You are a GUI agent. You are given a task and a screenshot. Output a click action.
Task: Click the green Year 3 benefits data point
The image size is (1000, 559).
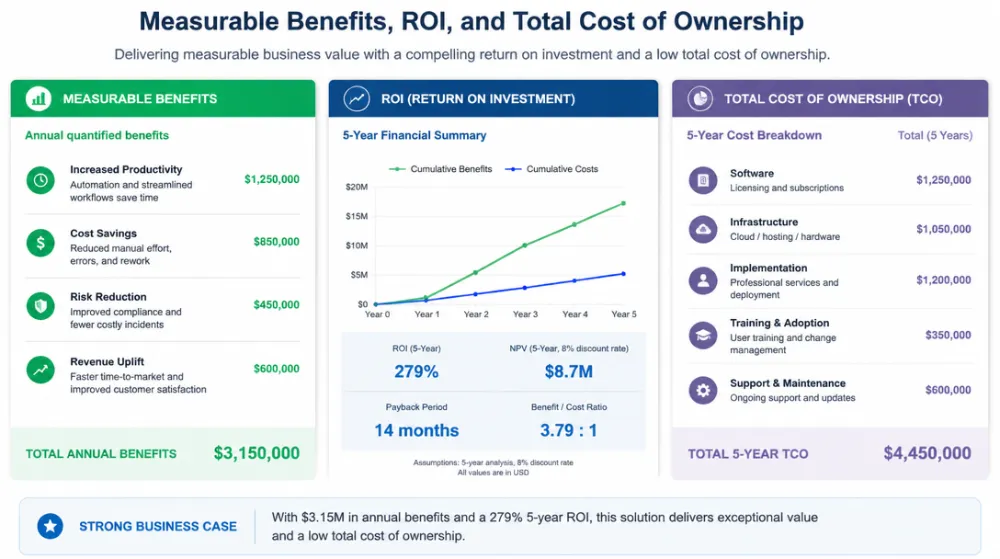click(525, 245)
